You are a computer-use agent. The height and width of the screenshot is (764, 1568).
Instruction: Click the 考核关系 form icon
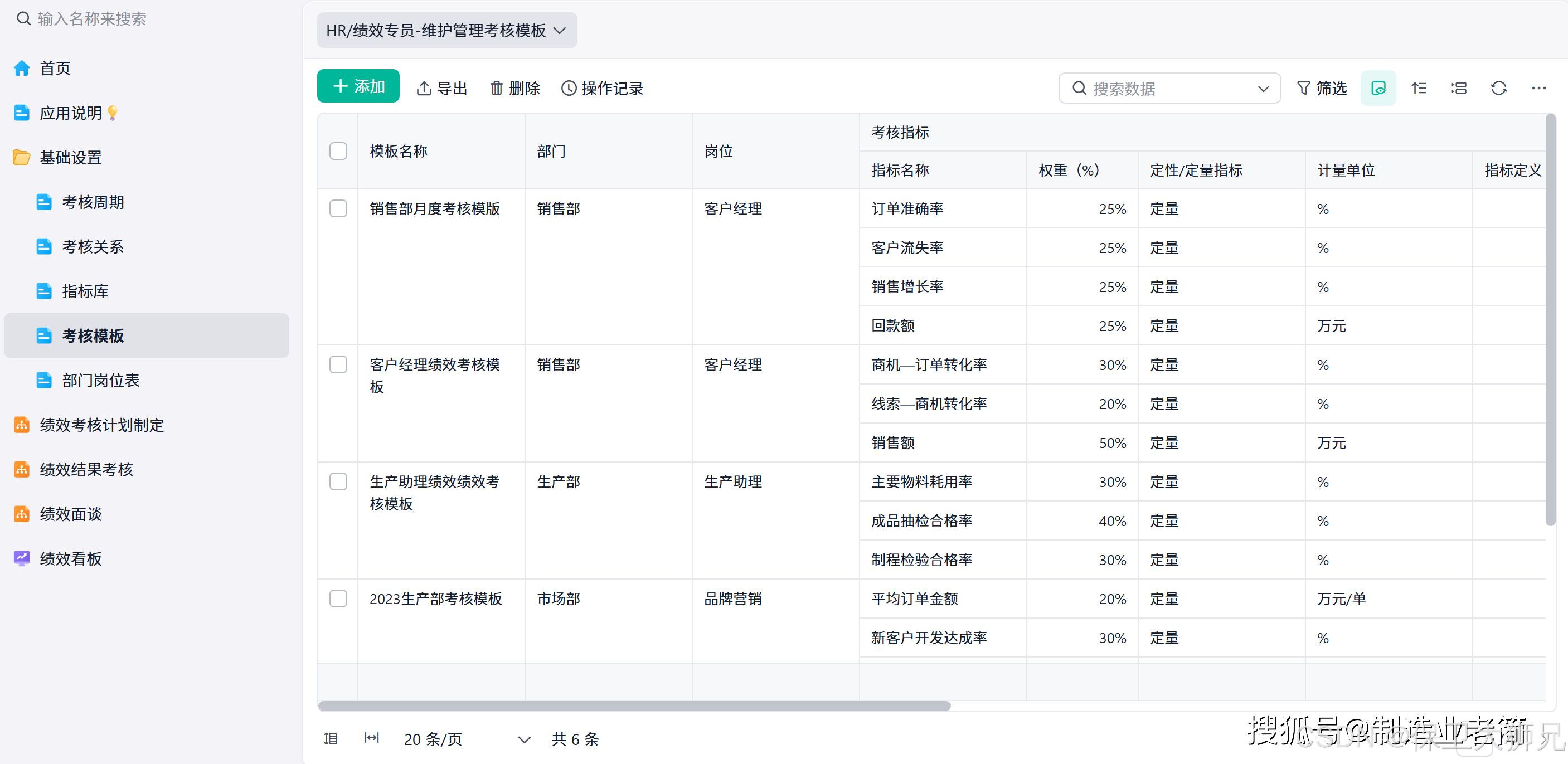(x=44, y=246)
